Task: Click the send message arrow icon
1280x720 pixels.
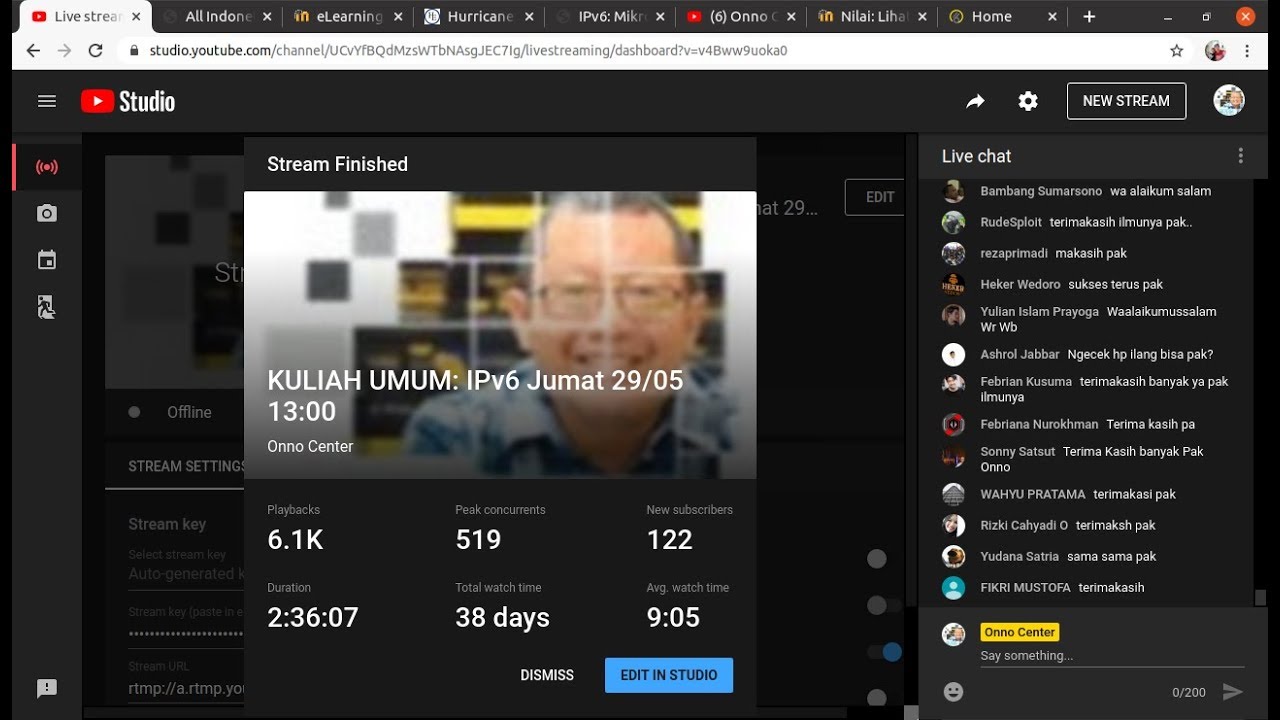Action: [x=1233, y=691]
